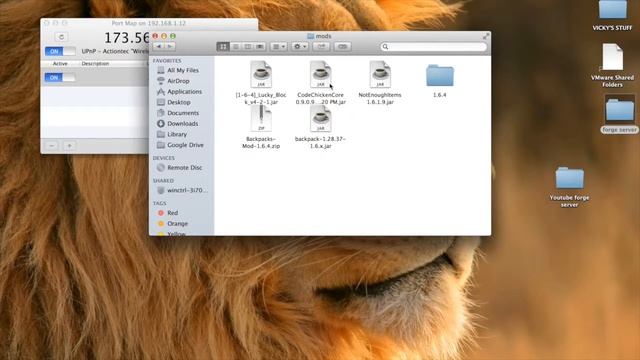
Task: Click the Active column header
Action: (x=60, y=64)
